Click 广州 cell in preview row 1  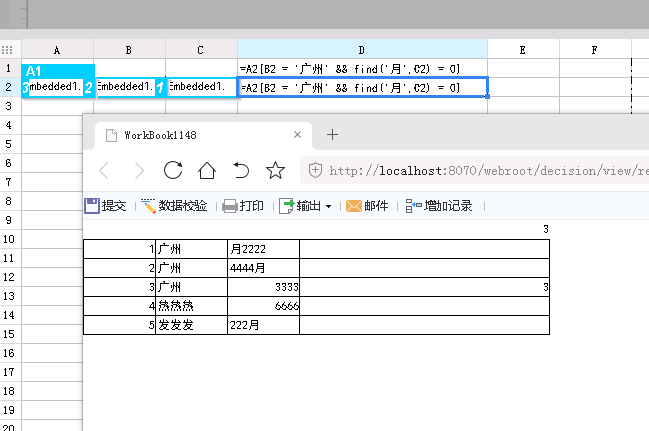tap(191, 249)
